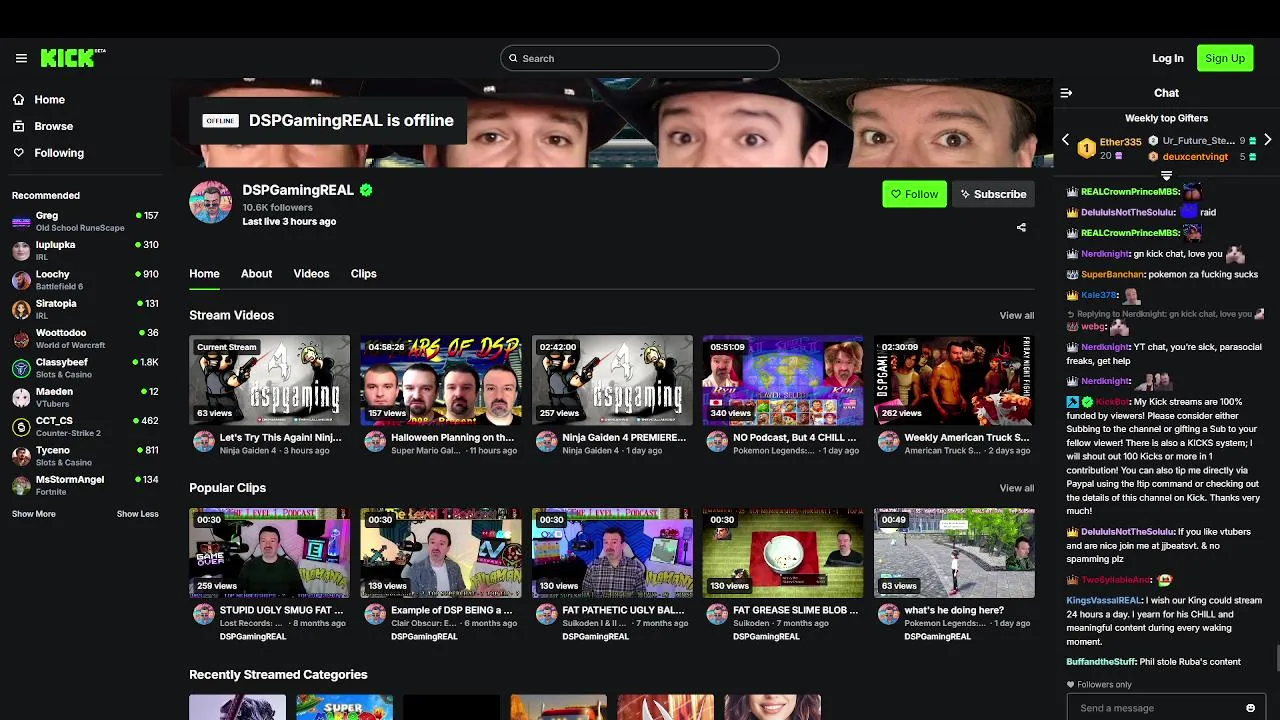Viewport: 1280px width, 720px height.
Task: Click the Sign Up button
Action: (x=1225, y=58)
